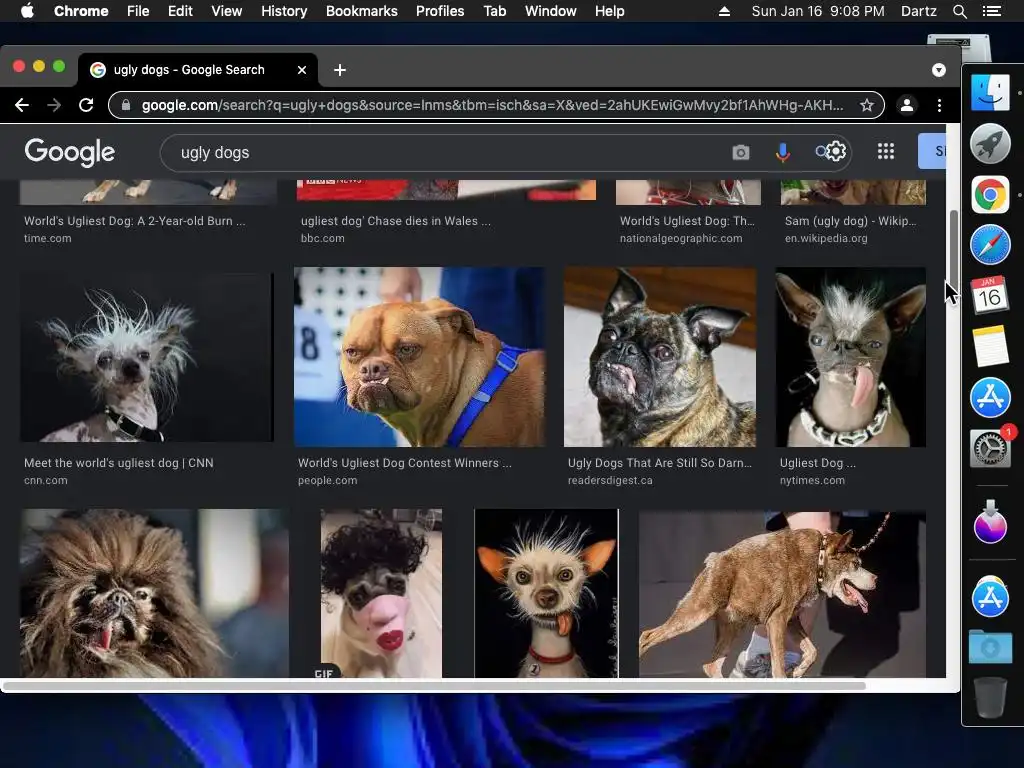Viewport: 1024px width, 768px height.
Task: Click 'Meet the world's ugliest dog | CNN' caption
Action: click(119, 463)
